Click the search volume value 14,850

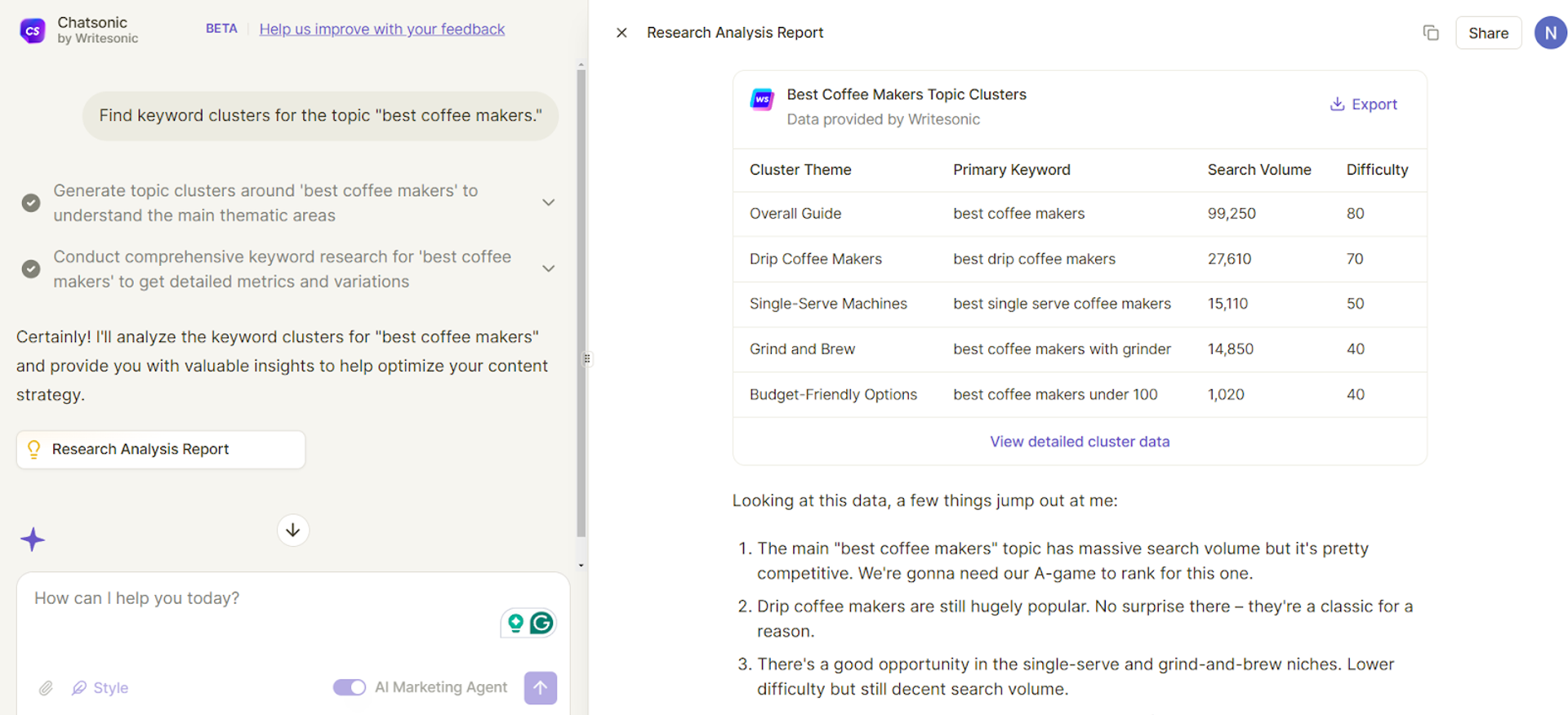click(x=1231, y=349)
